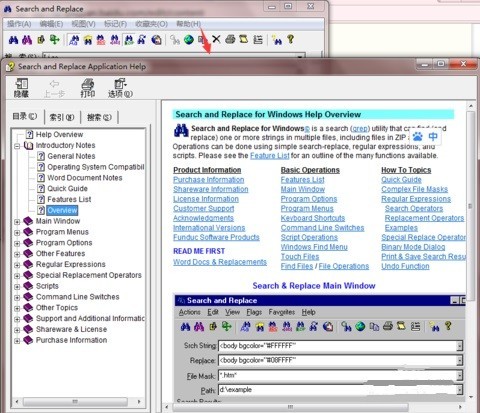Click the yellow question mark help icon in toolbar
This screenshot has height=413, width=480.
pyautogui.click(x=291, y=39)
